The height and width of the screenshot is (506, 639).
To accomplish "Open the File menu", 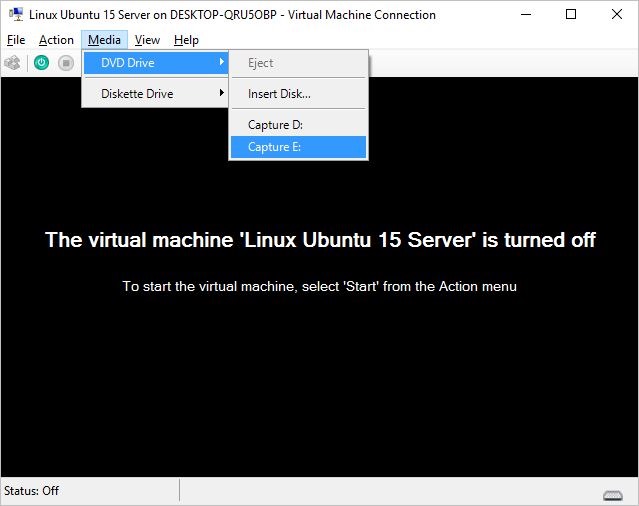I will coord(16,40).
